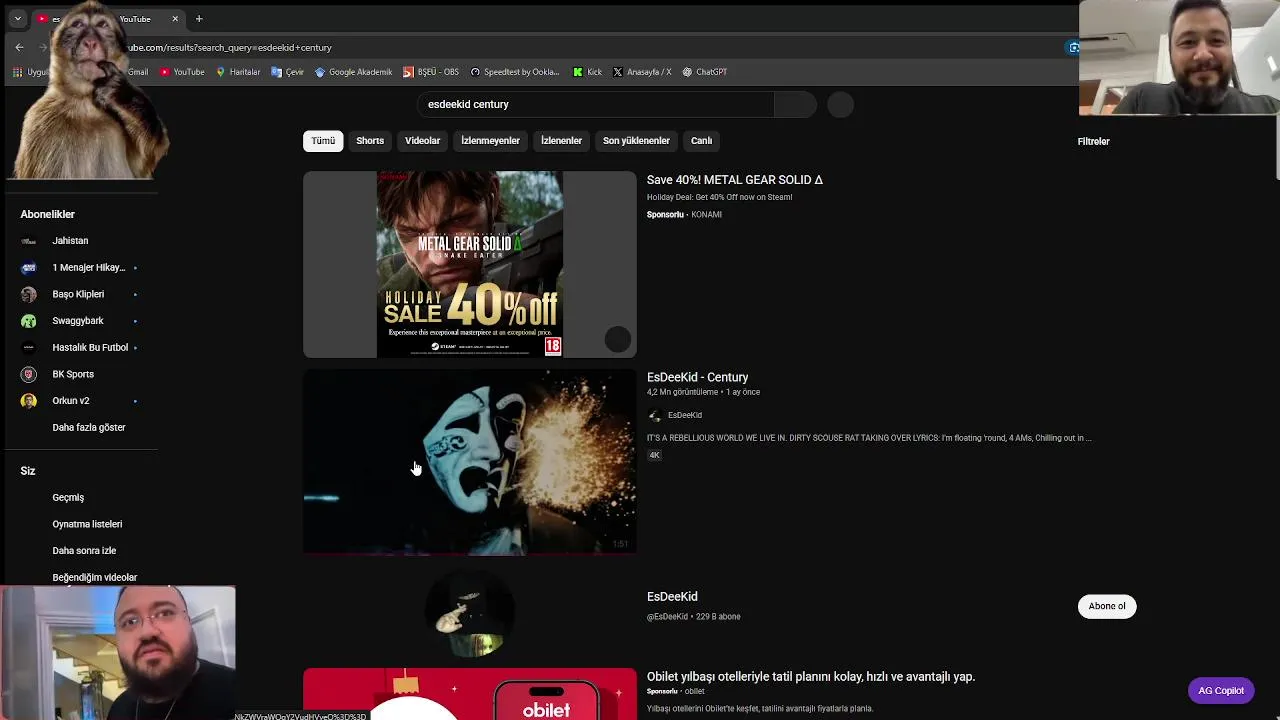The width and height of the screenshot is (1280, 720).
Task: Open the Siz section heading
Action: 28,471
